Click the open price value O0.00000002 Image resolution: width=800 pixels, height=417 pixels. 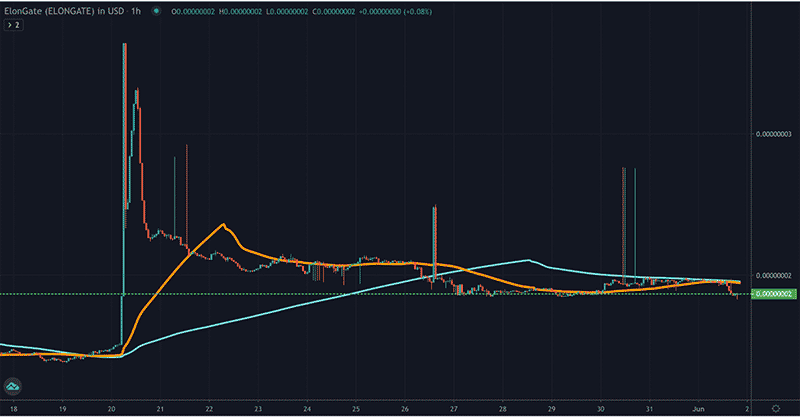(193, 11)
